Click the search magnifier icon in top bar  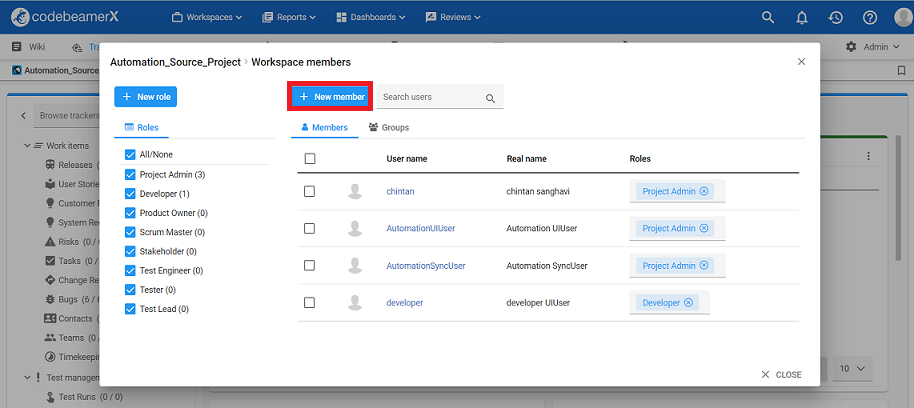tap(768, 17)
